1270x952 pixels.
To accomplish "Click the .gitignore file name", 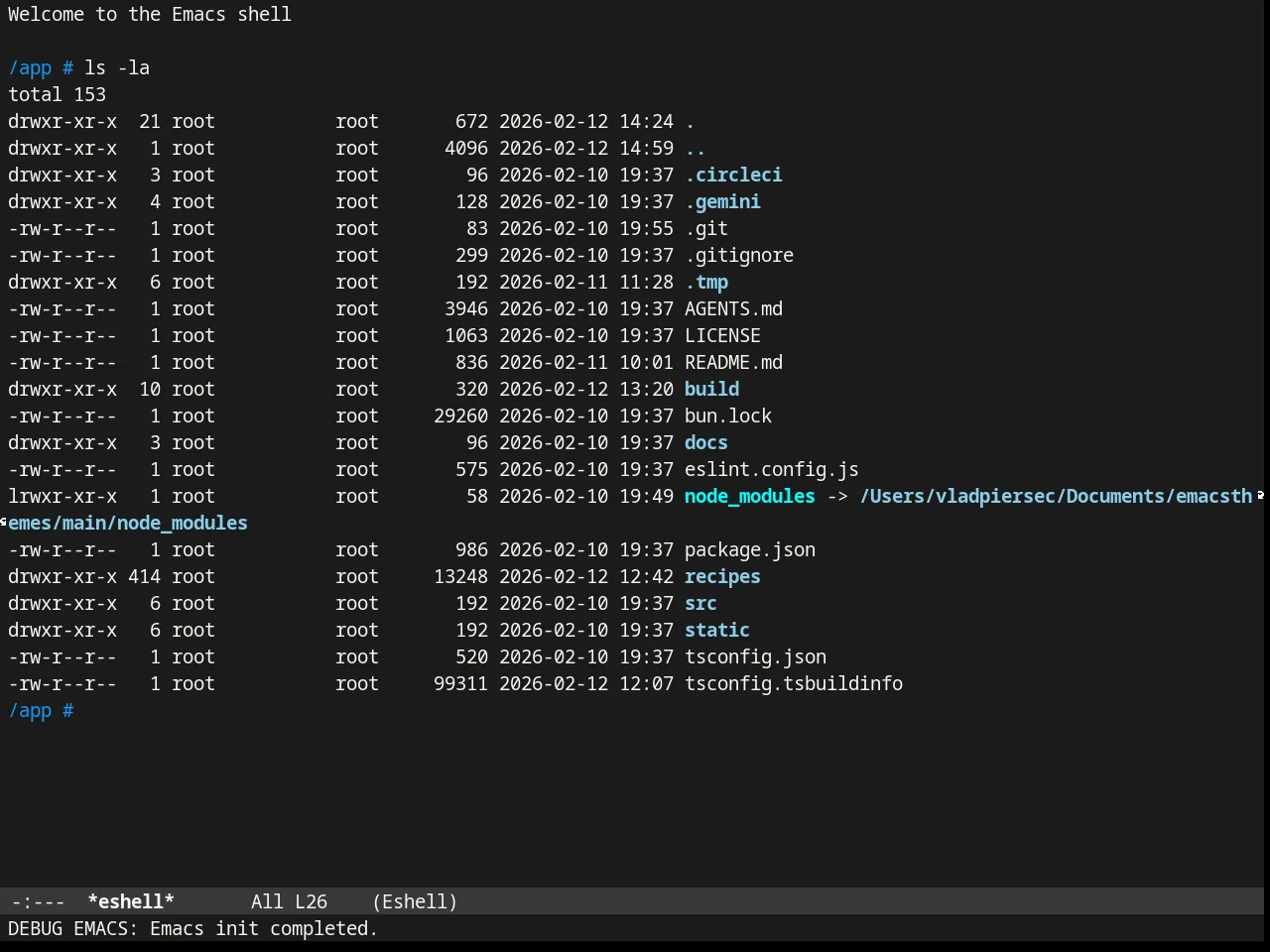I will pyautogui.click(x=739, y=255).
